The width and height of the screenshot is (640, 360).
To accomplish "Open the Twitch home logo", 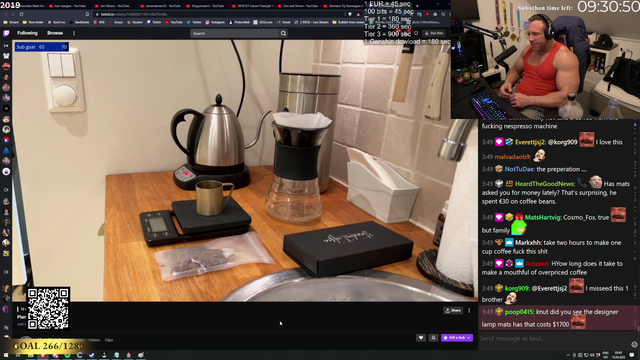I will pyautogui.click(x=6, y=33).
